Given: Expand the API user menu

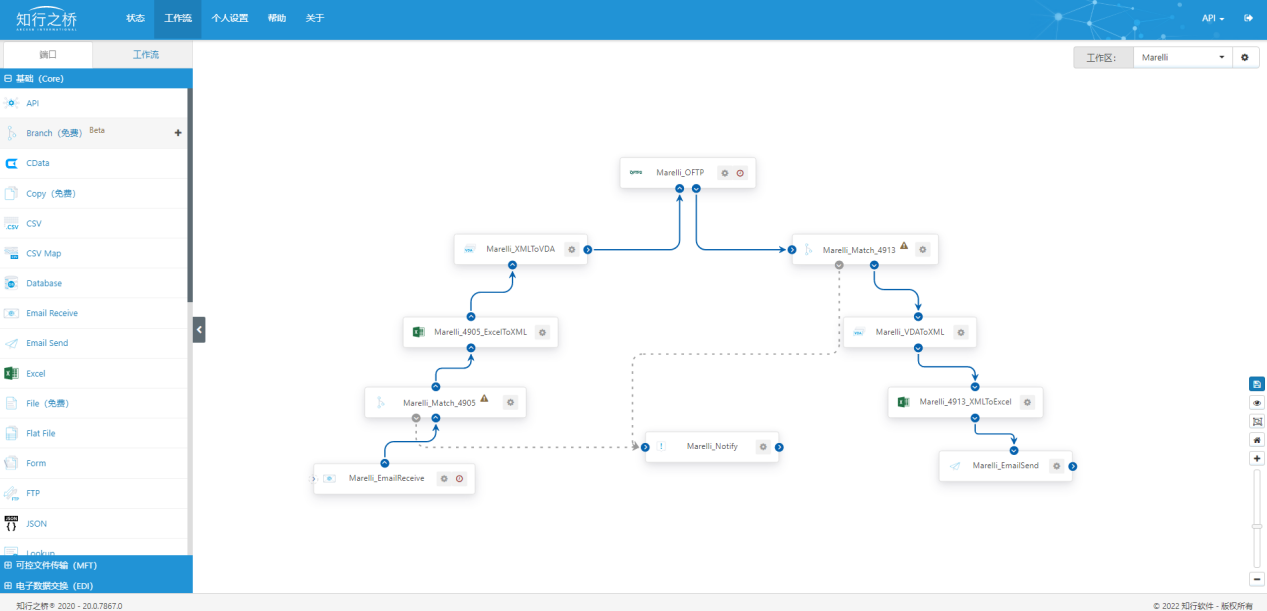Looking at the screenshot, I should coord(1213,18).
